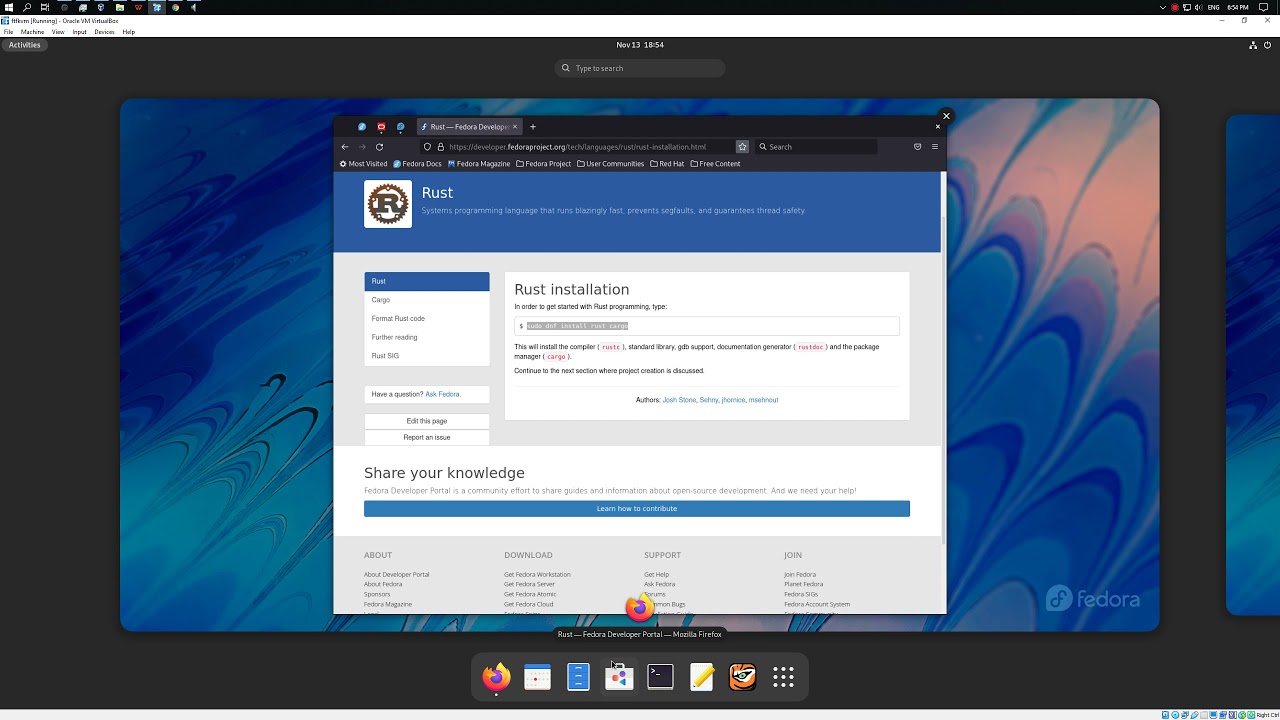The height and width of the screenshot is (720, 1280).
Task: Click the padlock security icon
Action: click(440, 147)
